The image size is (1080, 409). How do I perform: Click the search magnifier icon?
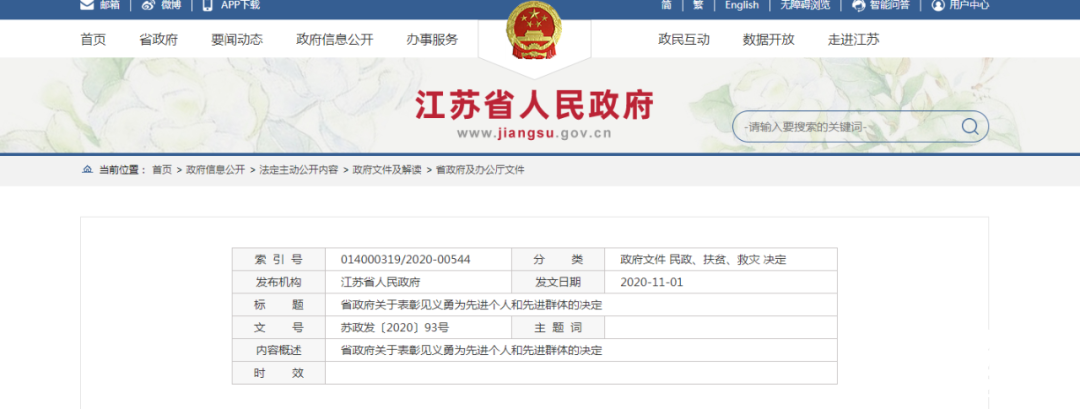(x=969, y=127)
